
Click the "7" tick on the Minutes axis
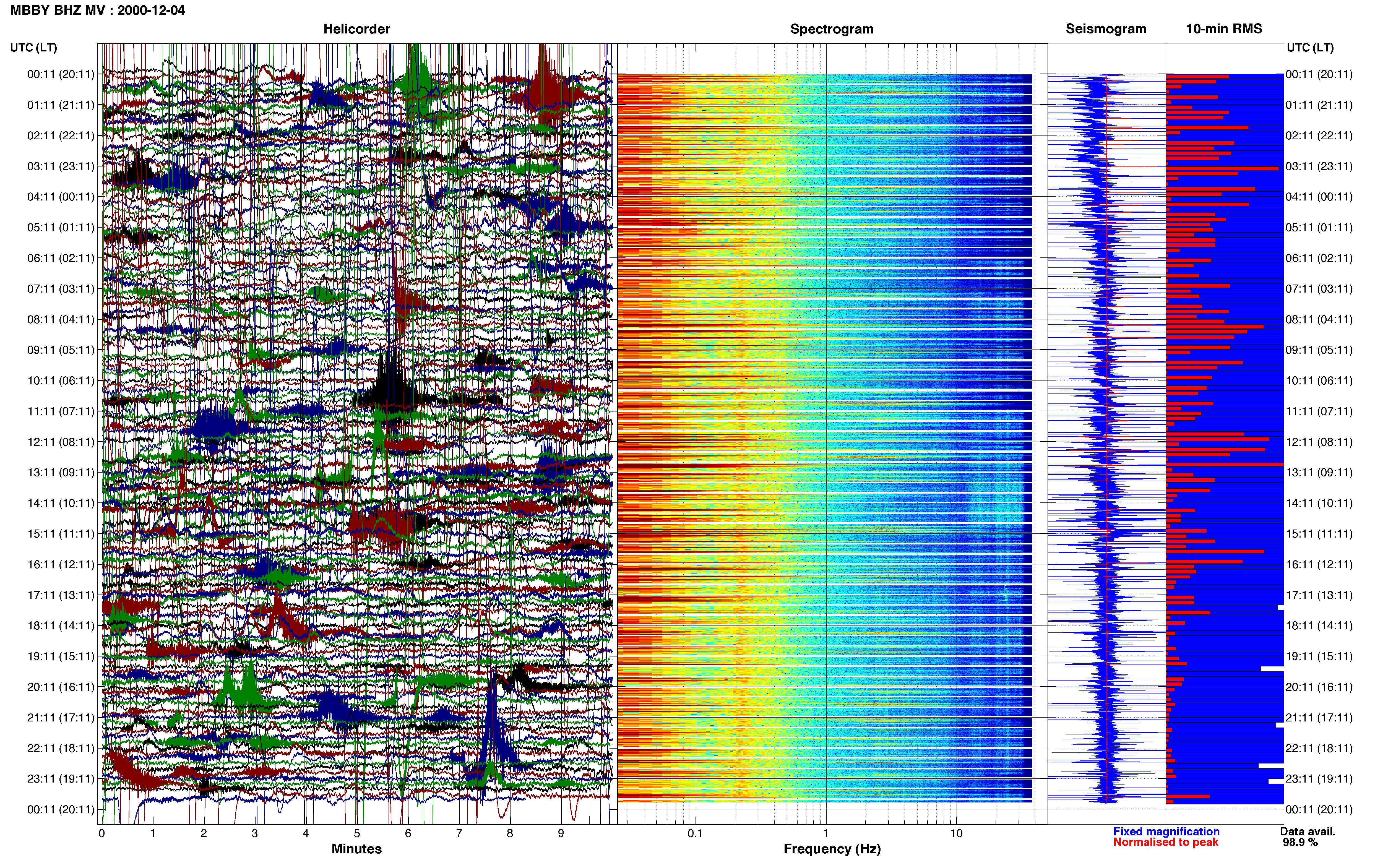[x=459, y=833]
